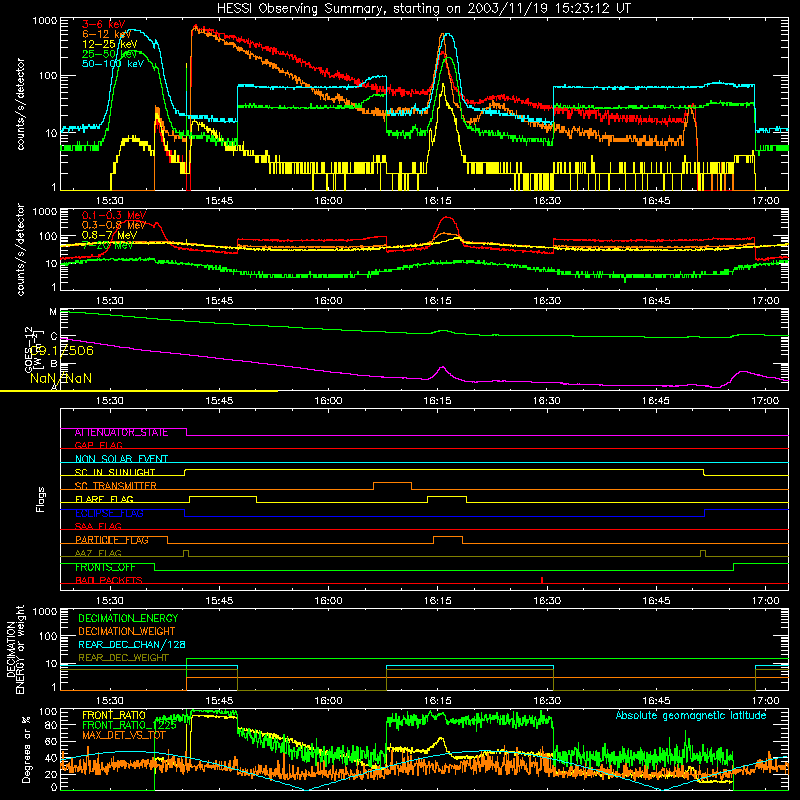800x800 pixels.
Task: Select the FRONTS_OFF flag label
Action: click(105, 567)
